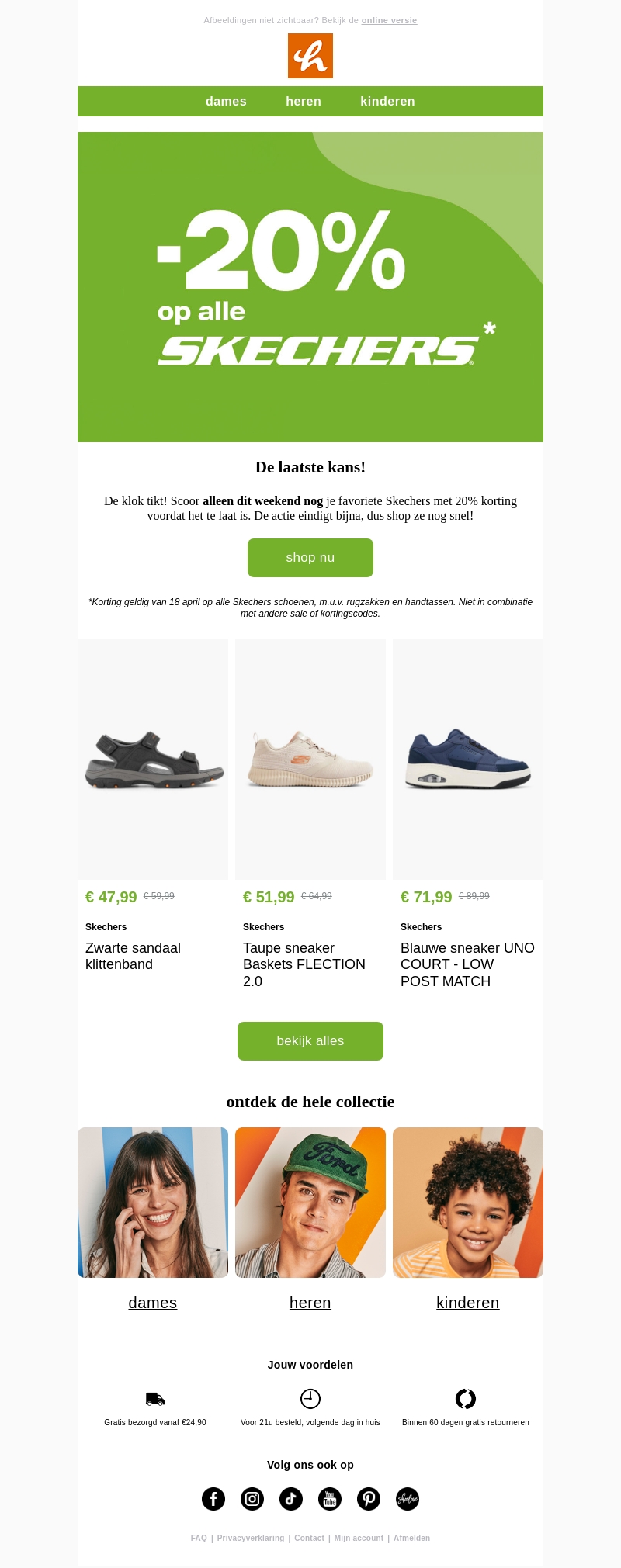Image resolution: width=621 pixels, height=1568 pixels.
Task: Open the Pinterest social icon
Action: point(369,1499)
